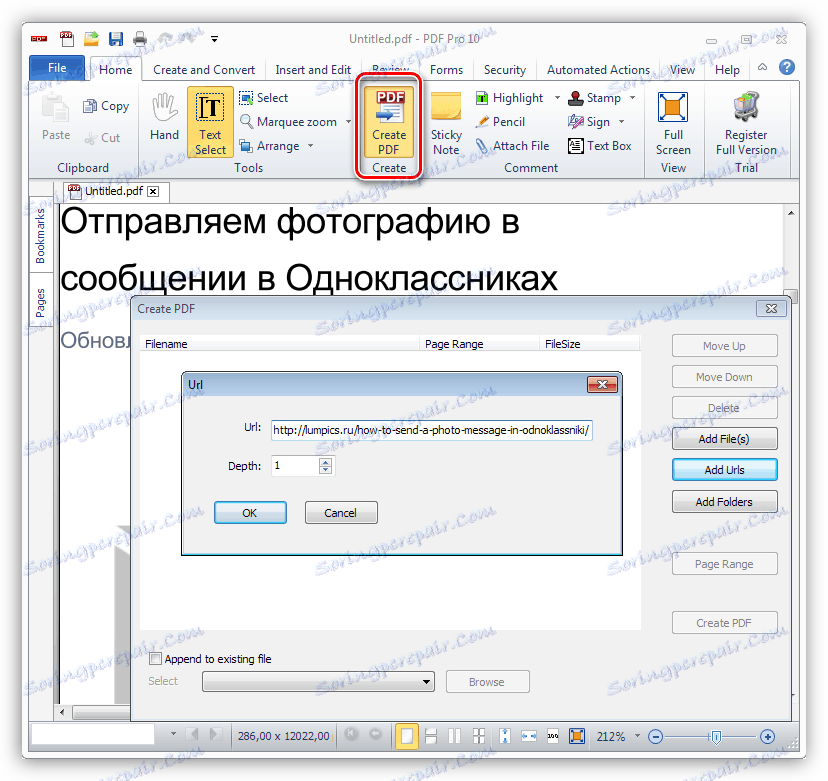Open the Pages side panel tab
828x781 pixels.
click(x=41, y=302)
